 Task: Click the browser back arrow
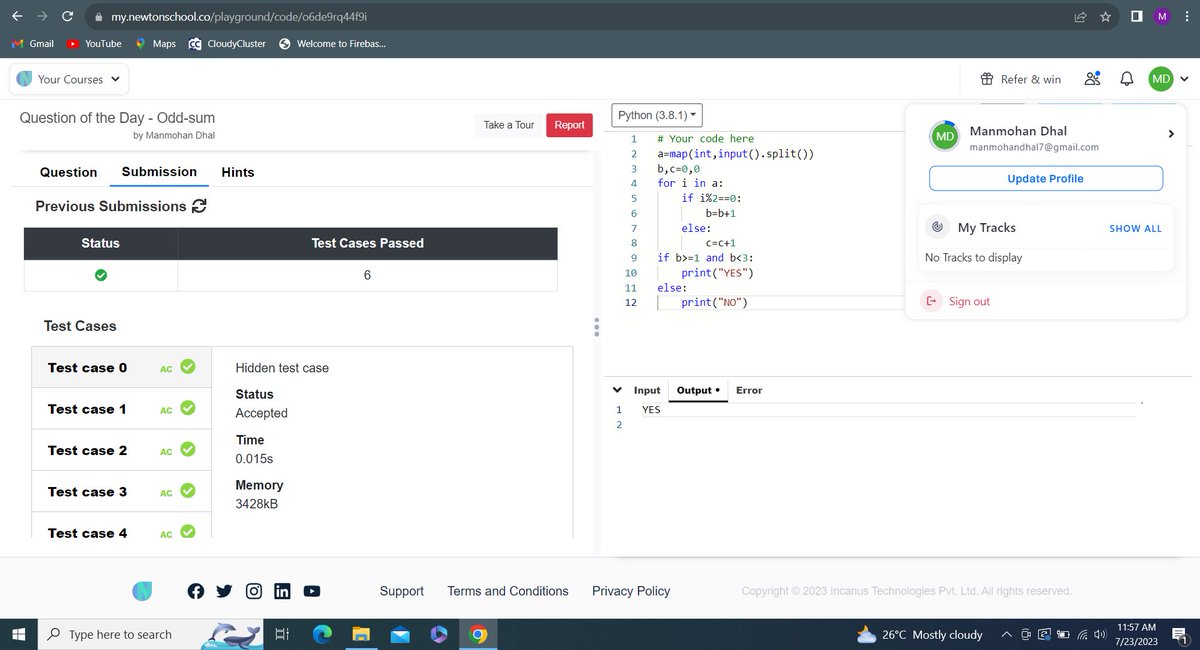click(x=17, y=17)
